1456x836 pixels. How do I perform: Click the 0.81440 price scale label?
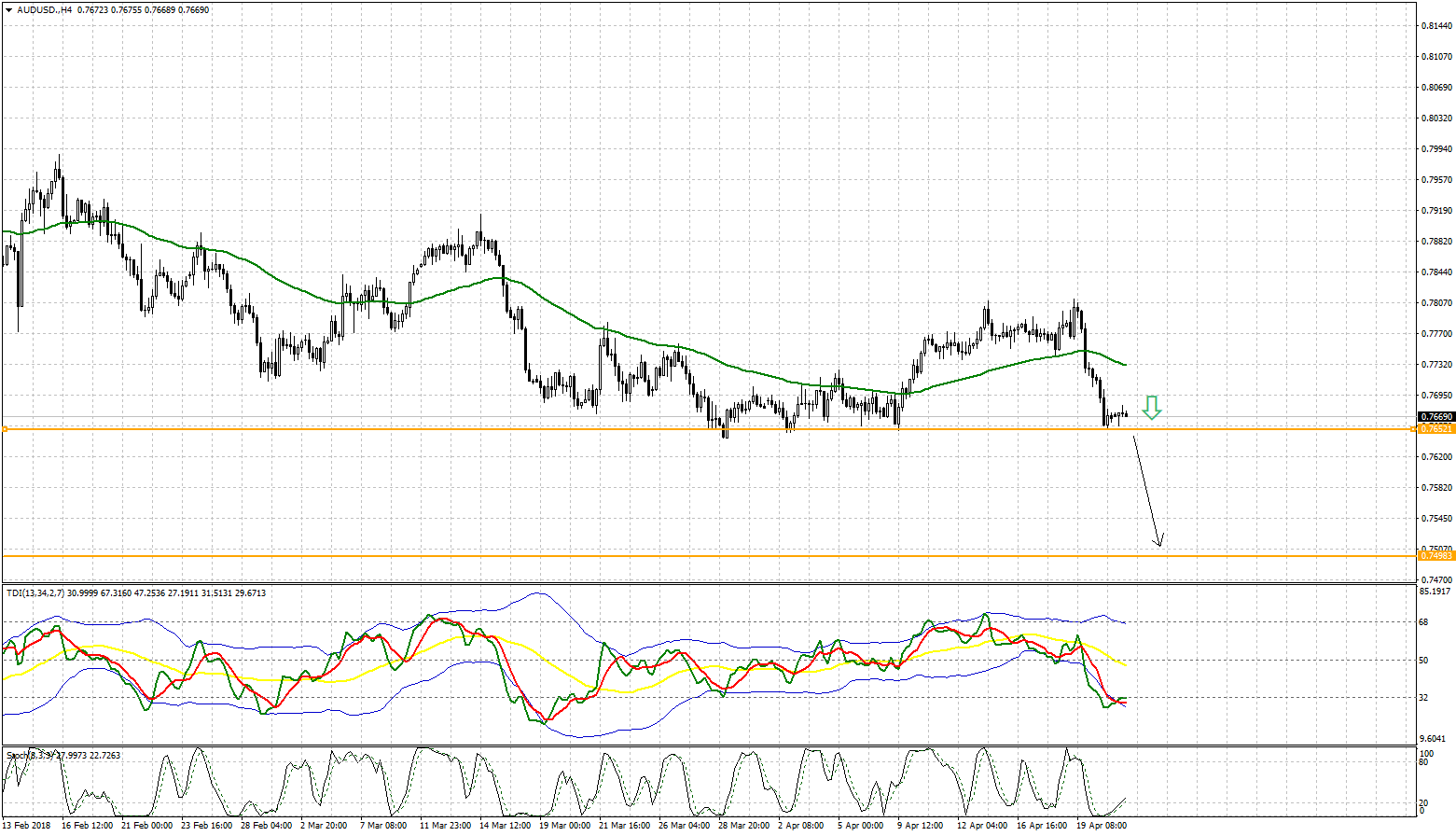[x=1436, y=26]
